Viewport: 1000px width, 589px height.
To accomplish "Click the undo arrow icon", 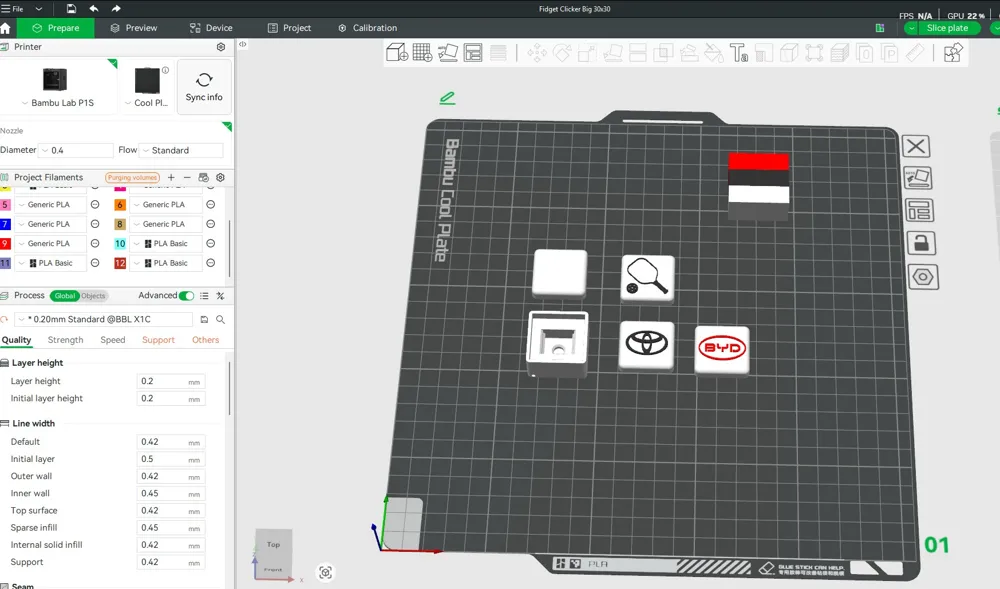I will 94,8.
